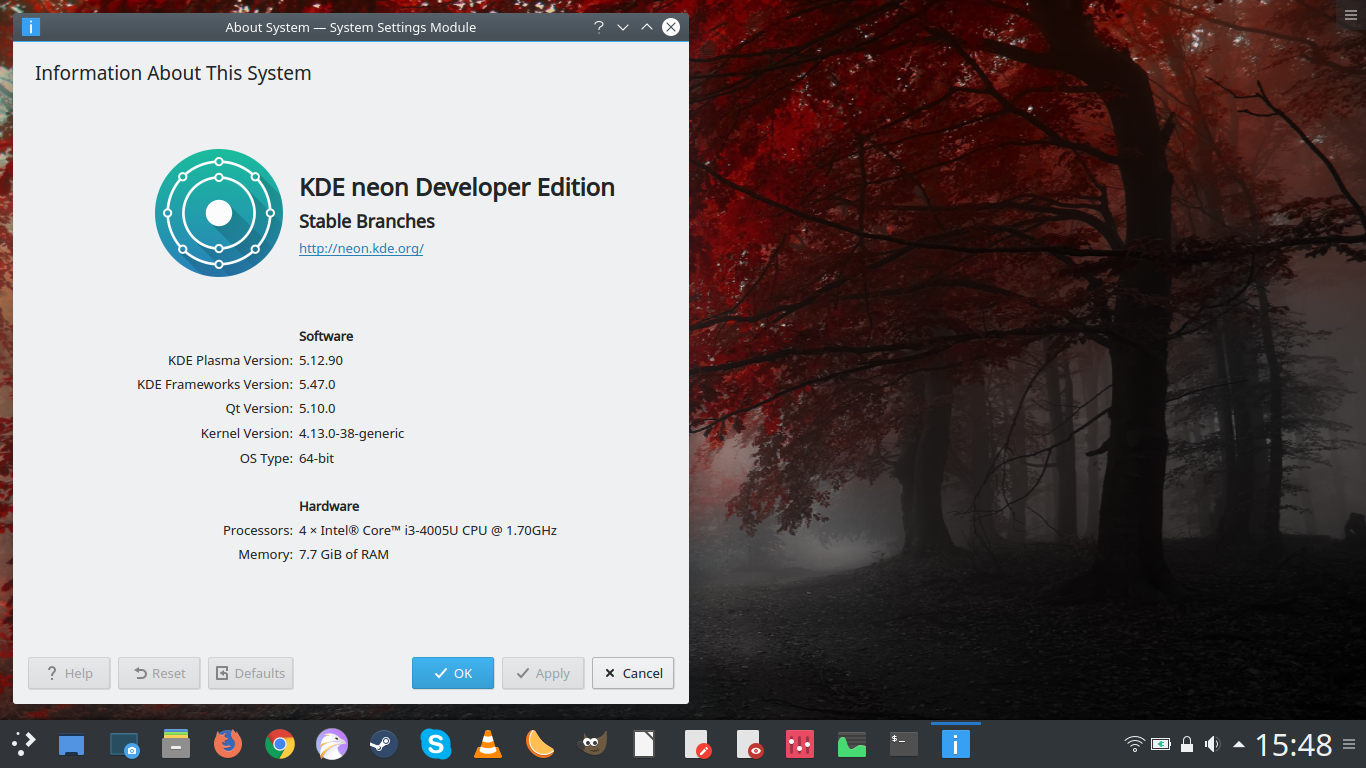Open the panel hamburger menu beside clock
Screen dimensions: 1366x768
[x=1351, y=744]
